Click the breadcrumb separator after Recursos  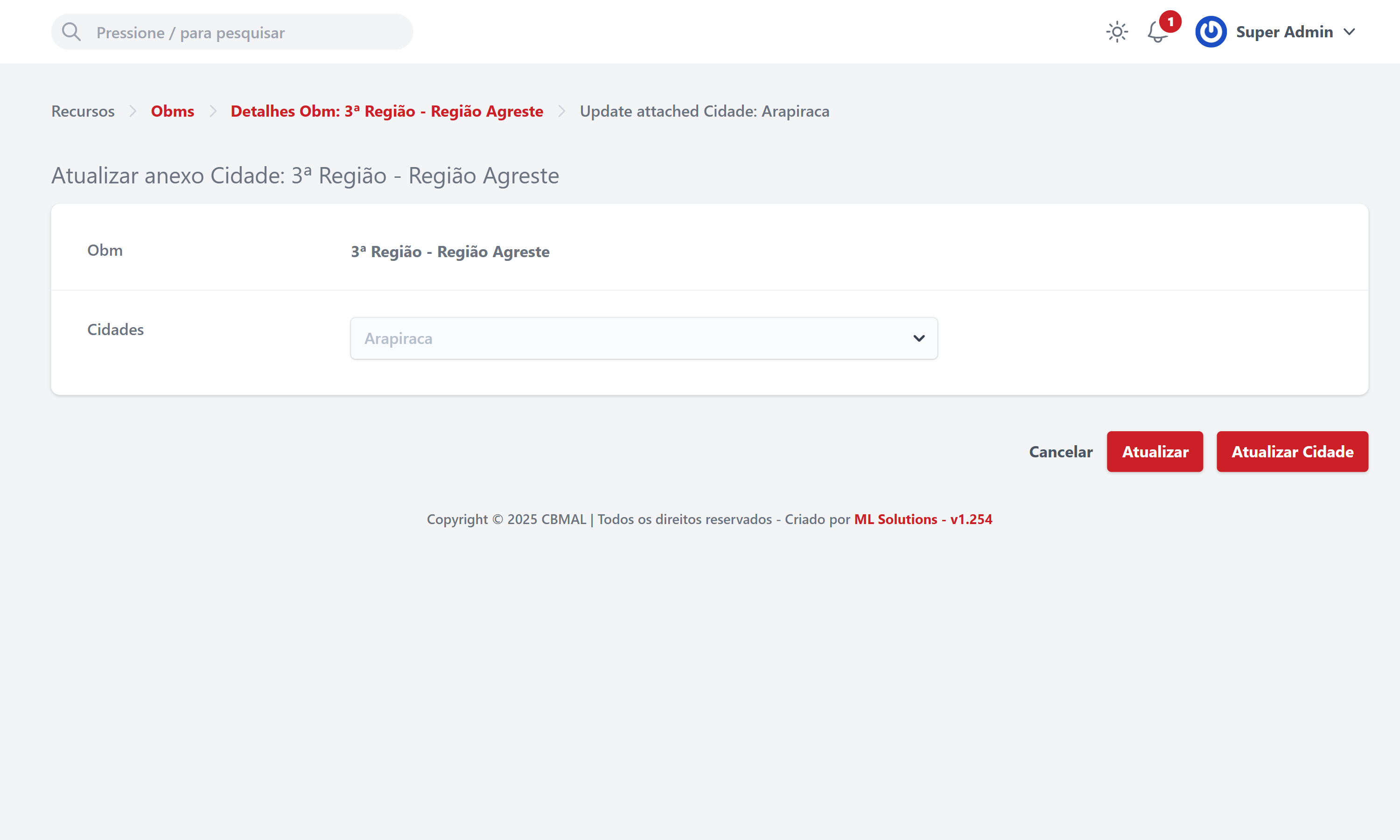pyautogui.click(x=133, y=111)
